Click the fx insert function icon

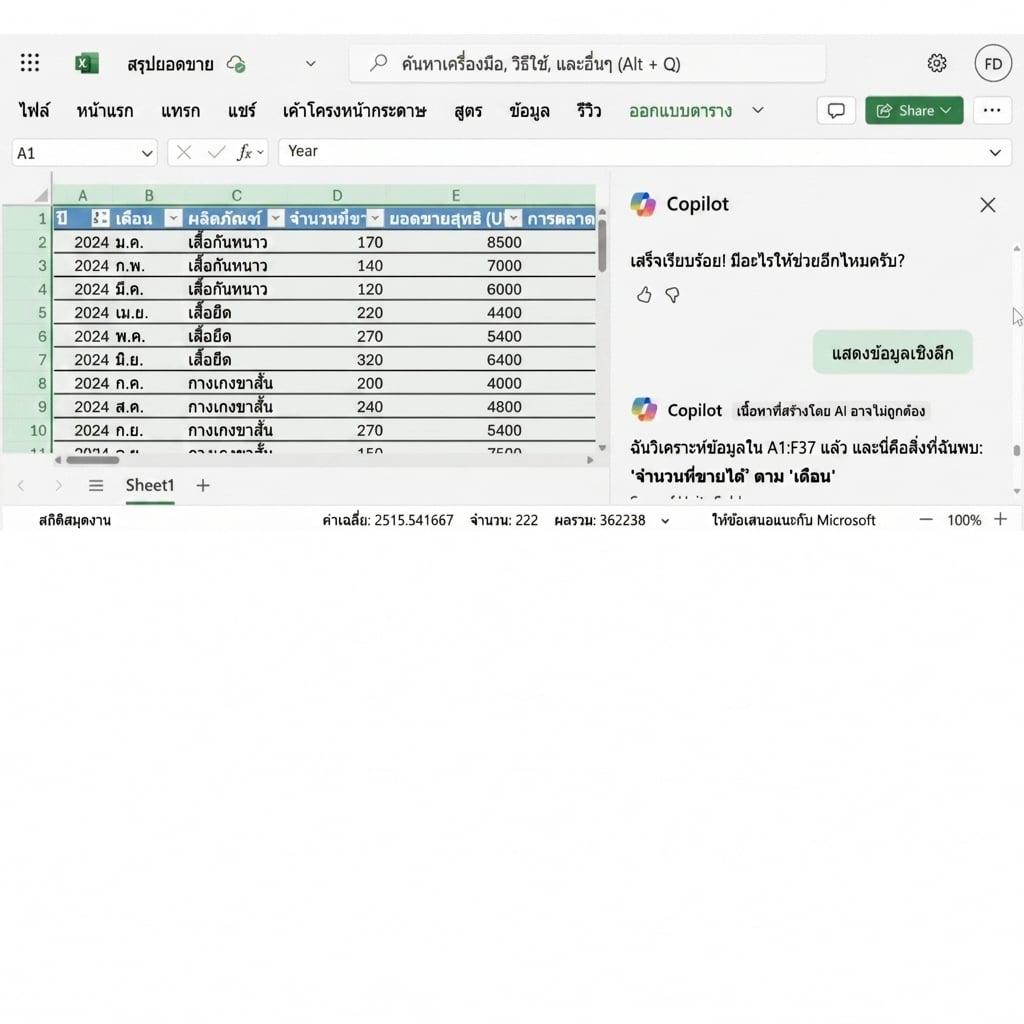(x=245, y=153)
